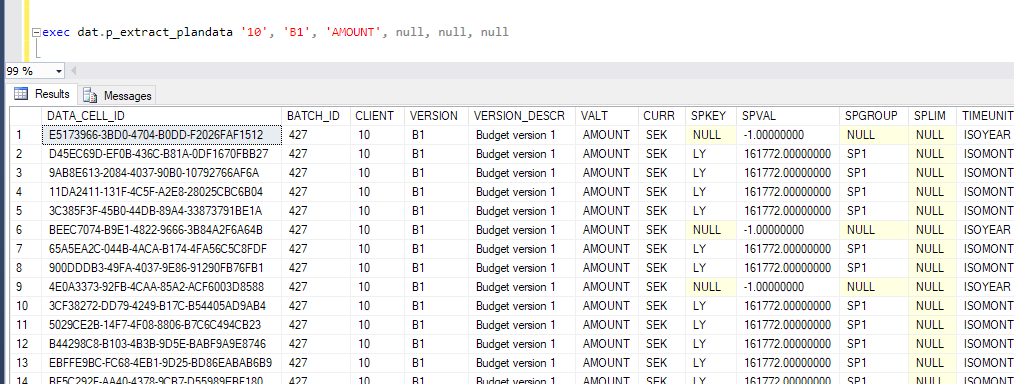
Task: Click cell 11DA2411-131F-4C5F-A2E8-28025CBC6B04
Action: tap(162, 192)
